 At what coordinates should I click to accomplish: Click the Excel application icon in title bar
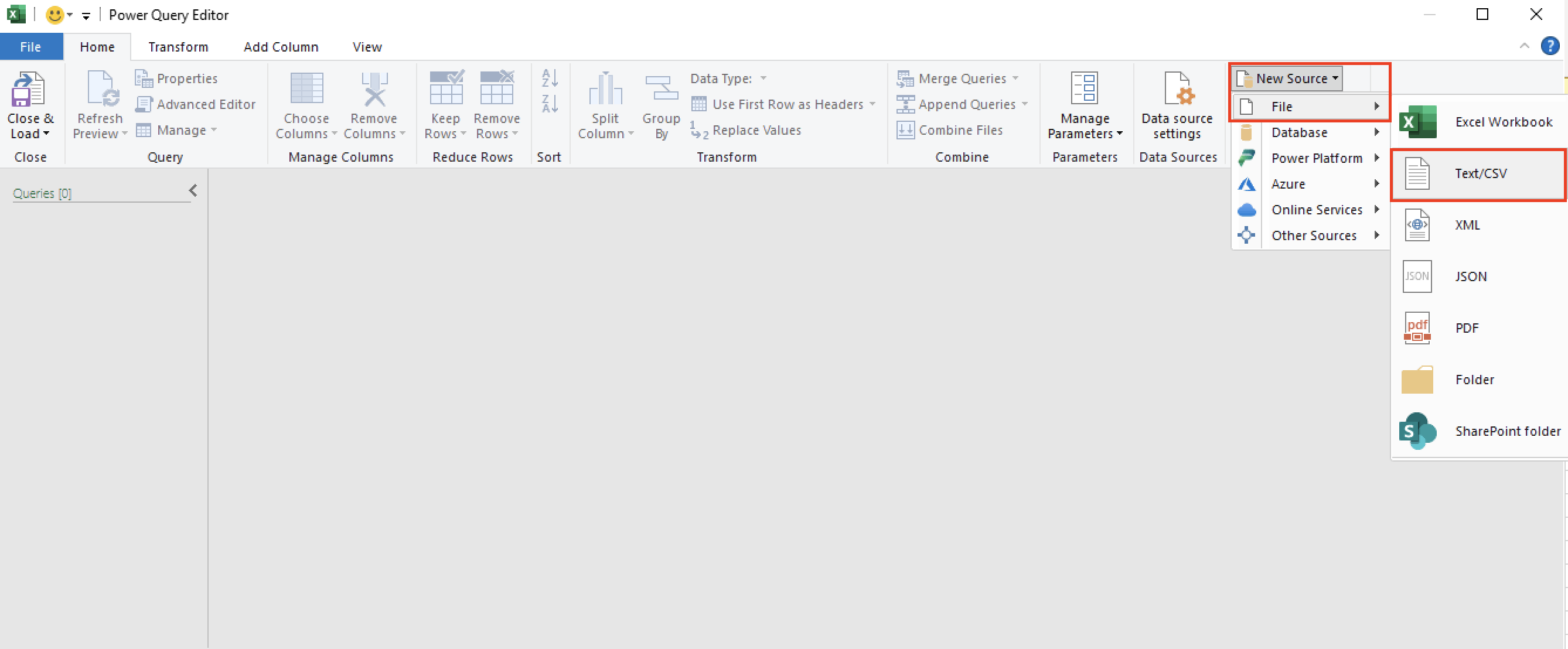click(x=16, y=15)
